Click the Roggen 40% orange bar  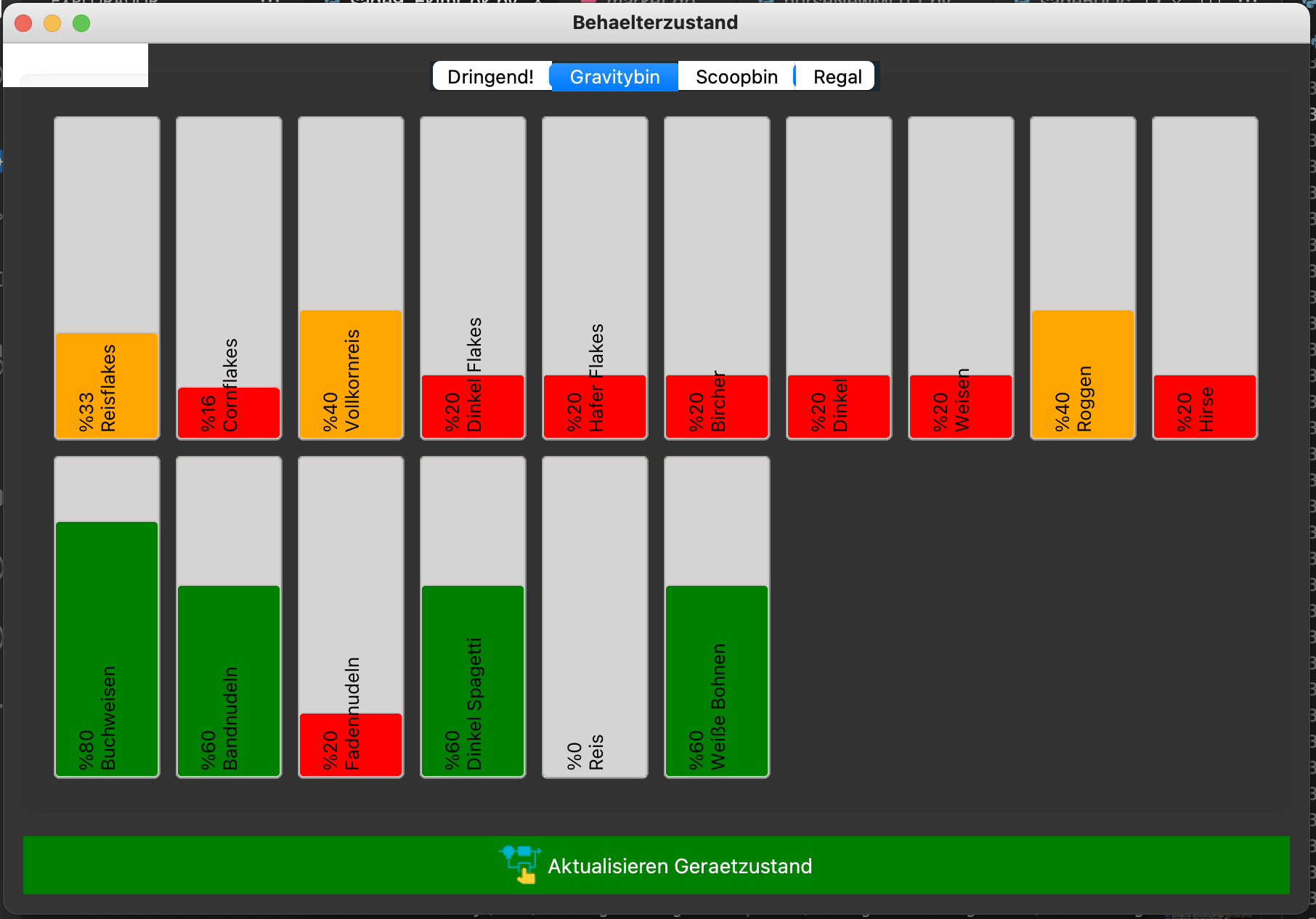[x=1083, y=374]
